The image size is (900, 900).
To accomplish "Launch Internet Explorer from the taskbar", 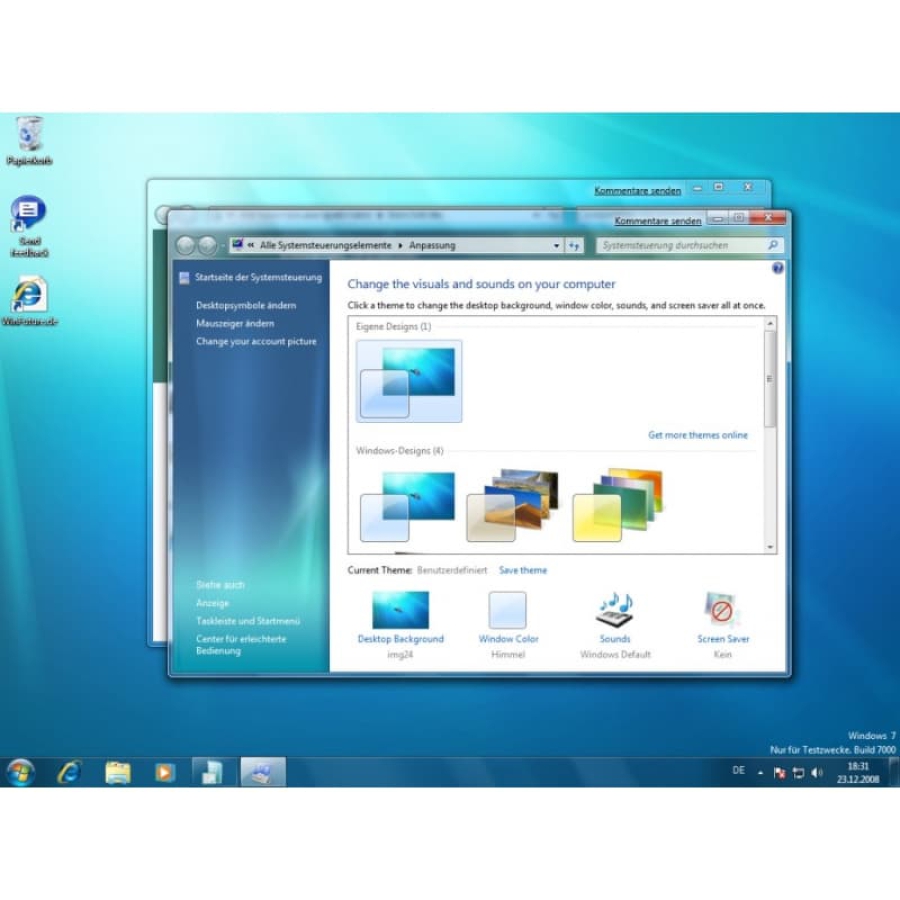I will coord(69,772).
